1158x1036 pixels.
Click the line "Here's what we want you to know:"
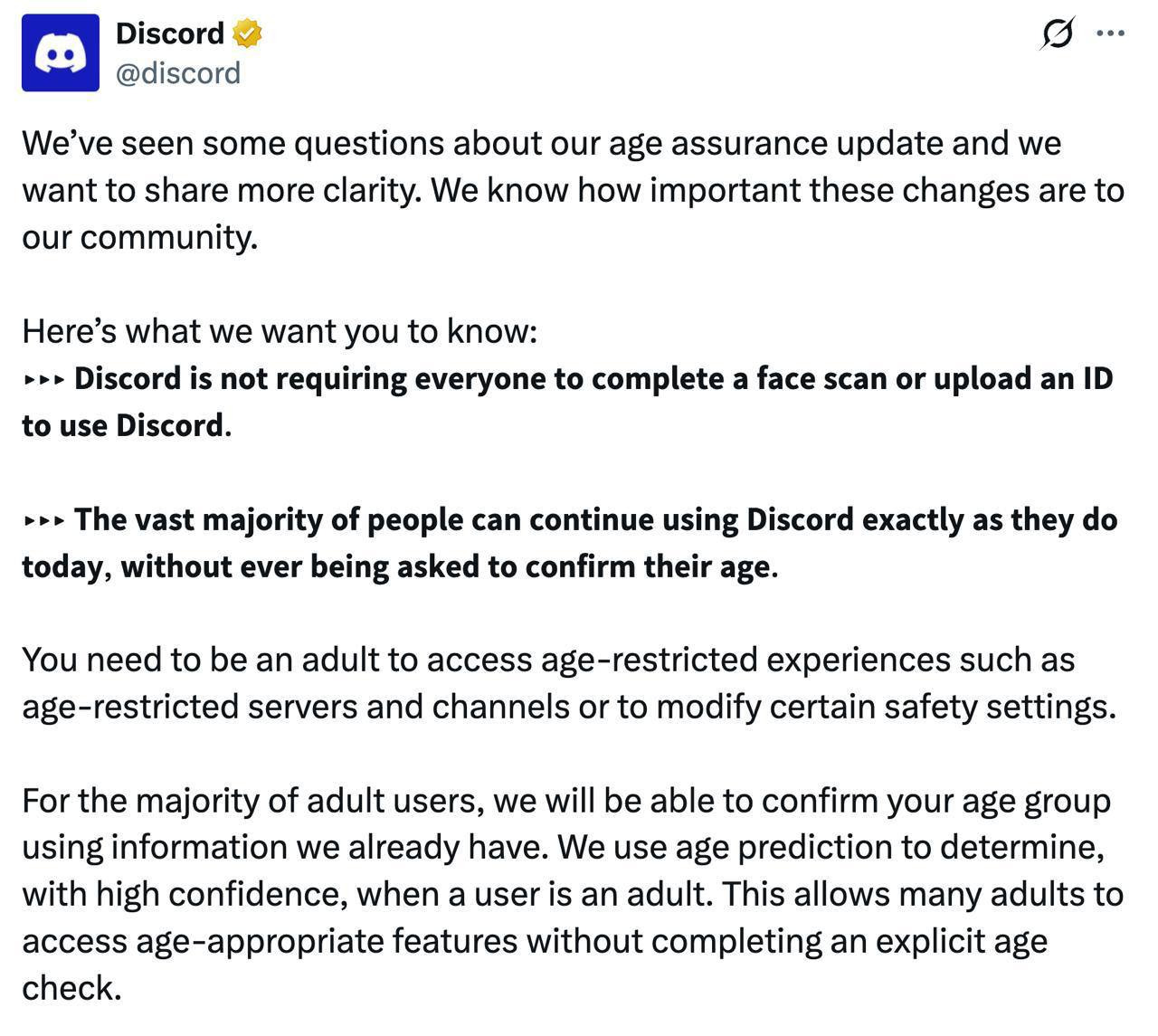[x=280, y=331]
